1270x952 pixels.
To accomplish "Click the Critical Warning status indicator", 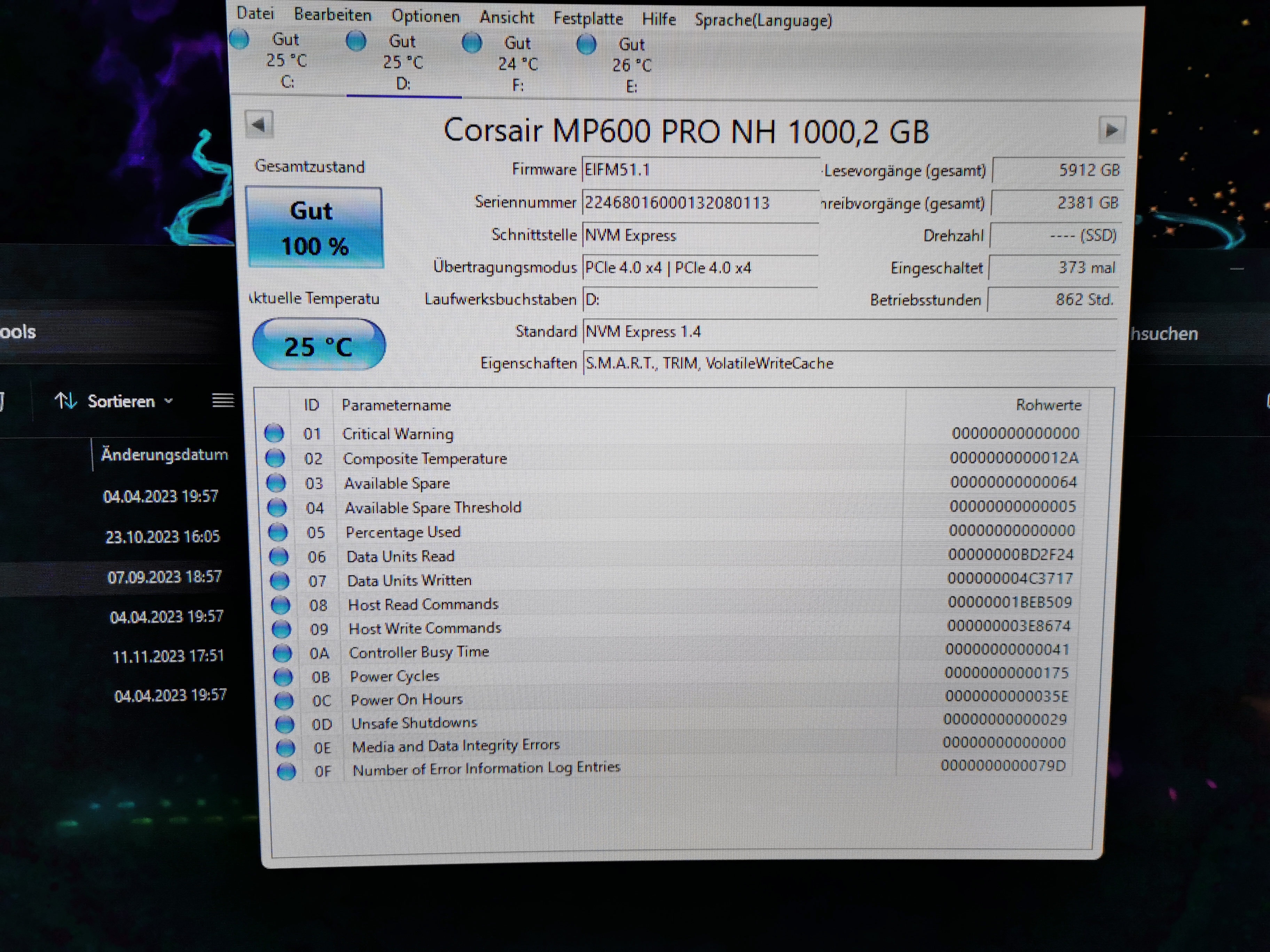I will coord(274,433).
